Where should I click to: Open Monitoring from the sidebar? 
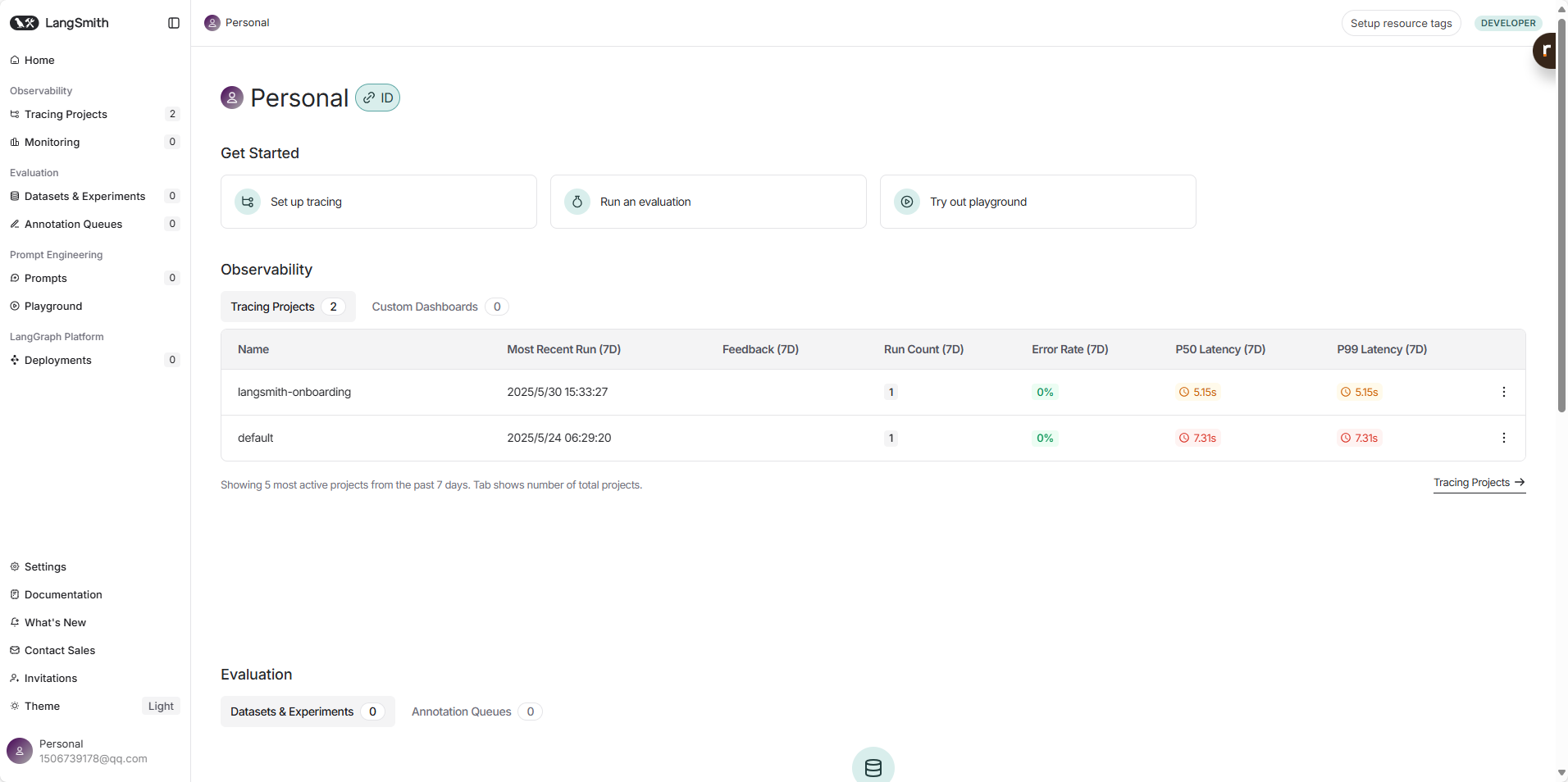pos(95,142)
